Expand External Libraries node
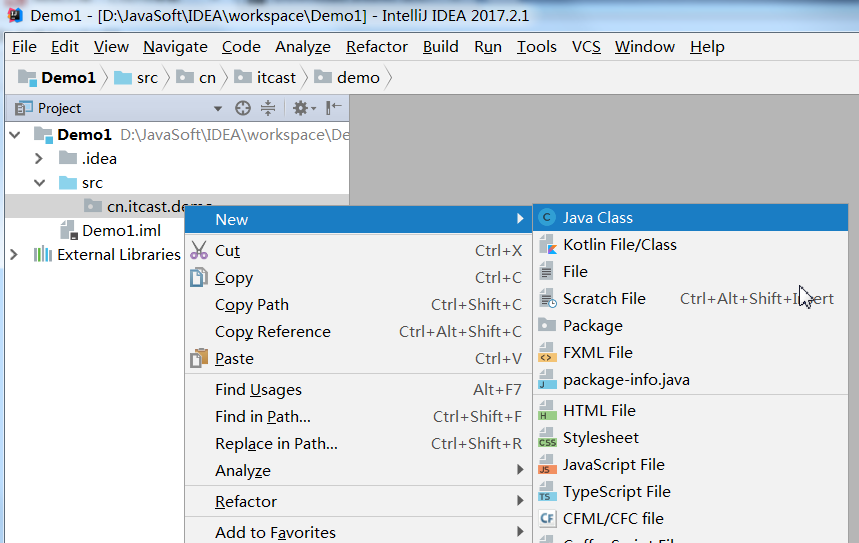859x543 pixels. point(14,255)
